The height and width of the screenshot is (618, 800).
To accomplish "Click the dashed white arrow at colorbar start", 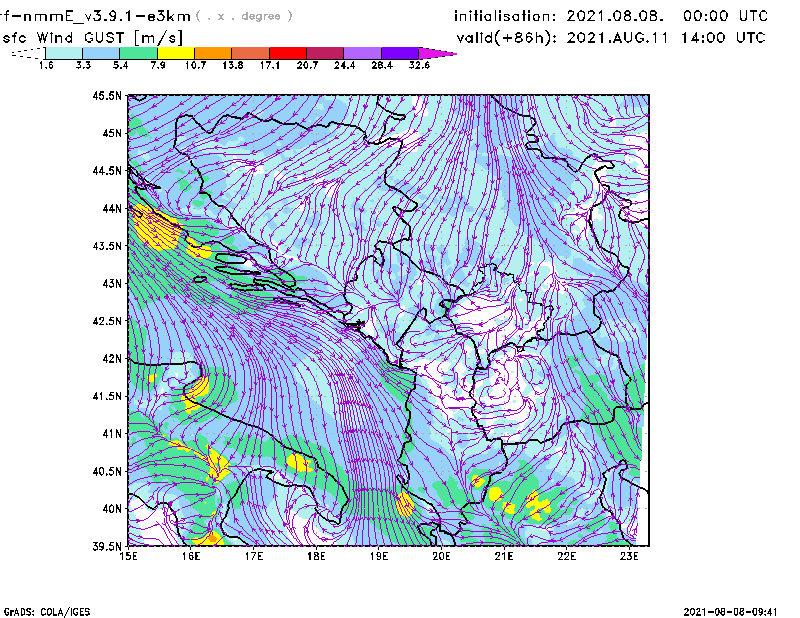I will [28, 53].
